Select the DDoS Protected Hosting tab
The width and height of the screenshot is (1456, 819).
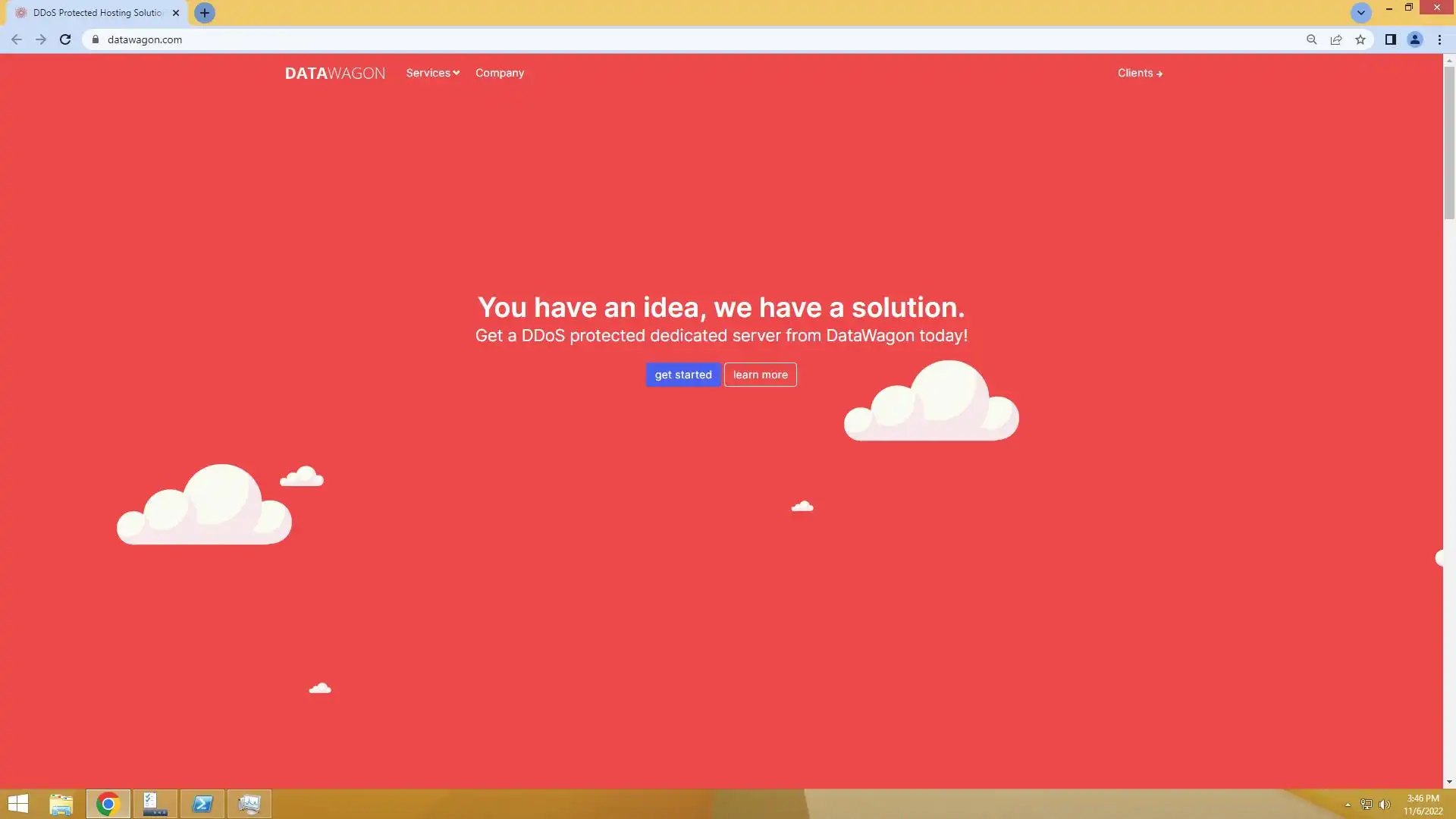coord(97,13)
